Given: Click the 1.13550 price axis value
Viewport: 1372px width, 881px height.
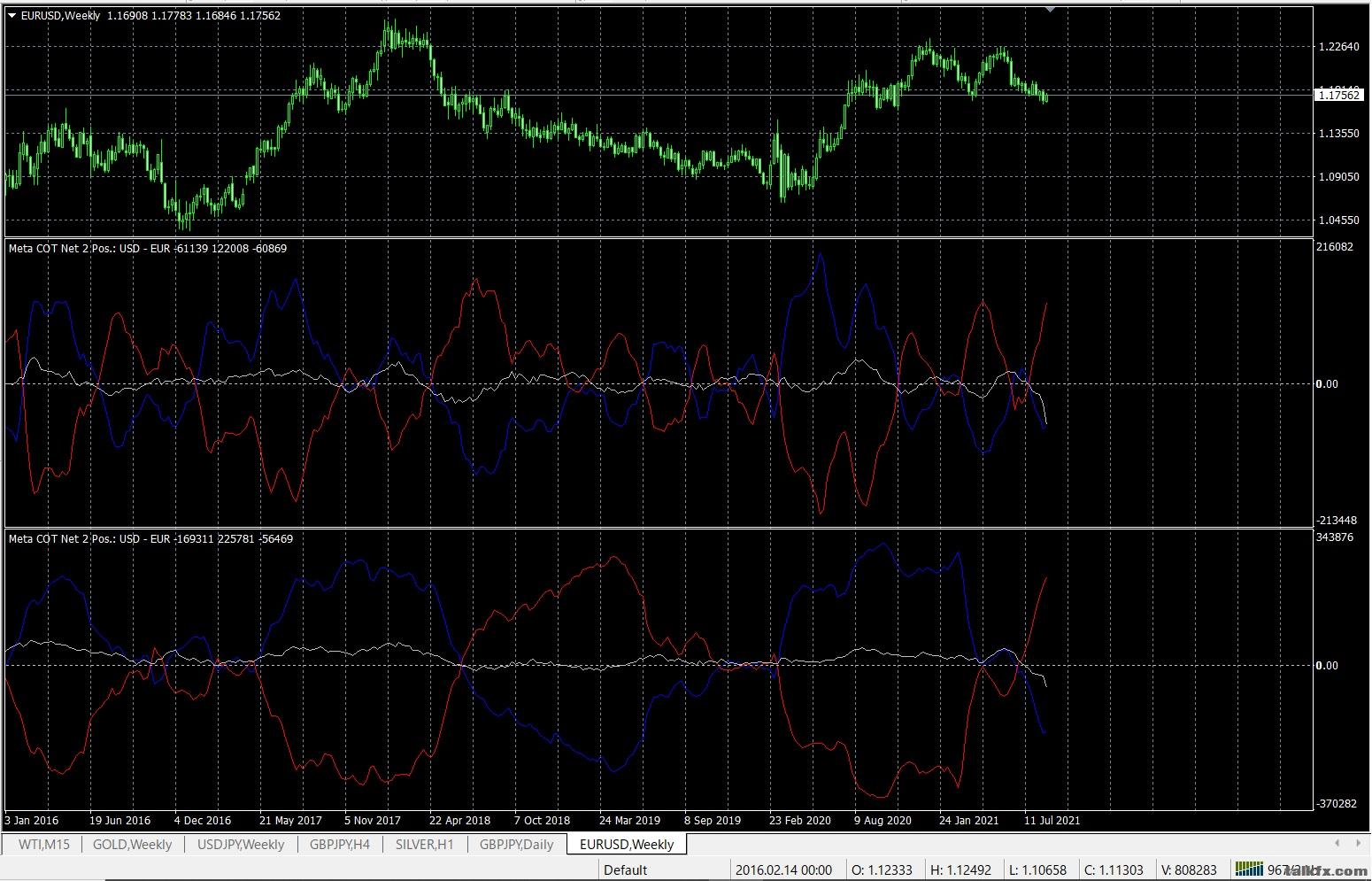Looking at the screenshot, I should coord(1338,134).
